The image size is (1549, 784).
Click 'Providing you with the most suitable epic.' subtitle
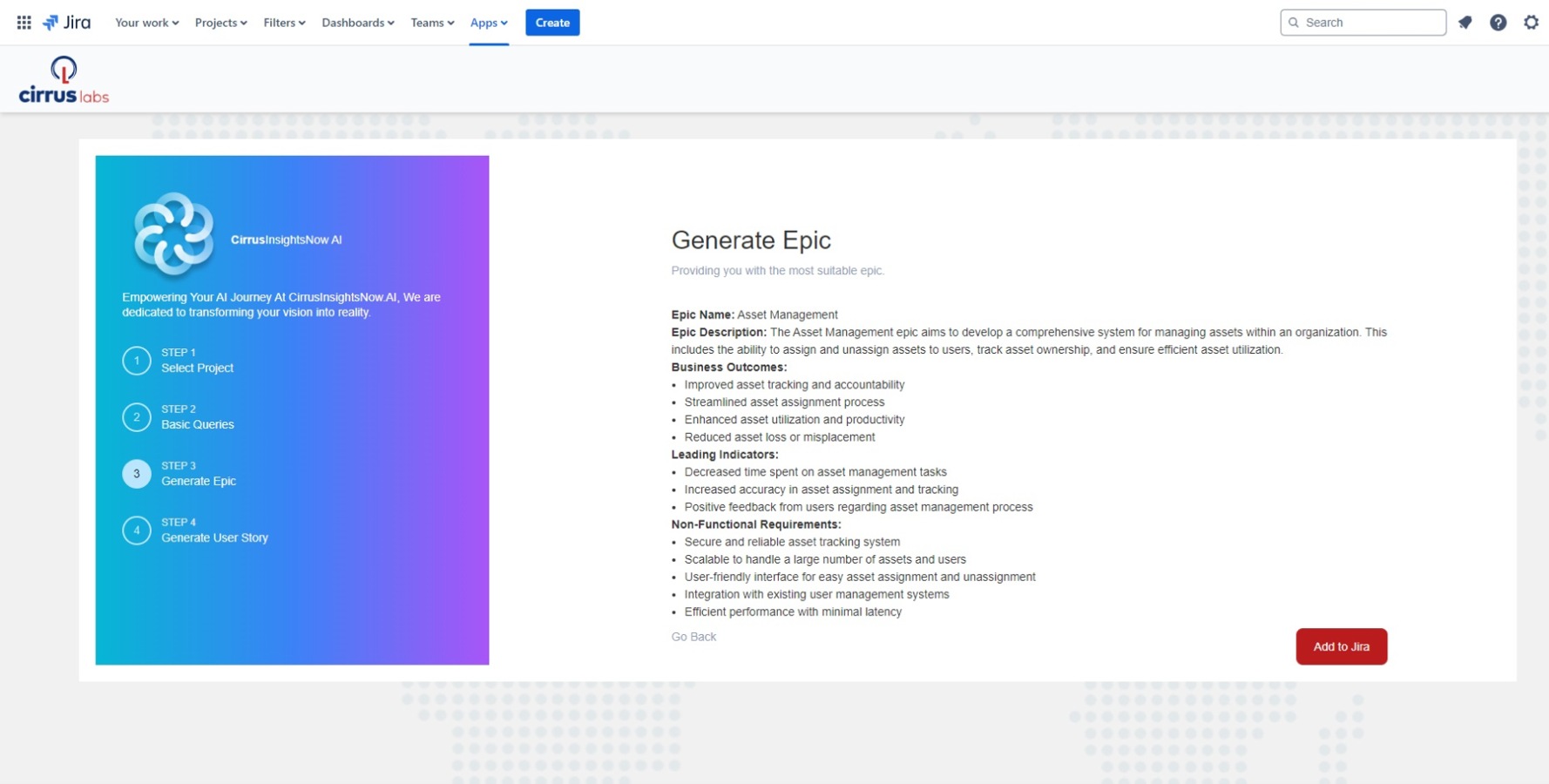click(778, 270)
